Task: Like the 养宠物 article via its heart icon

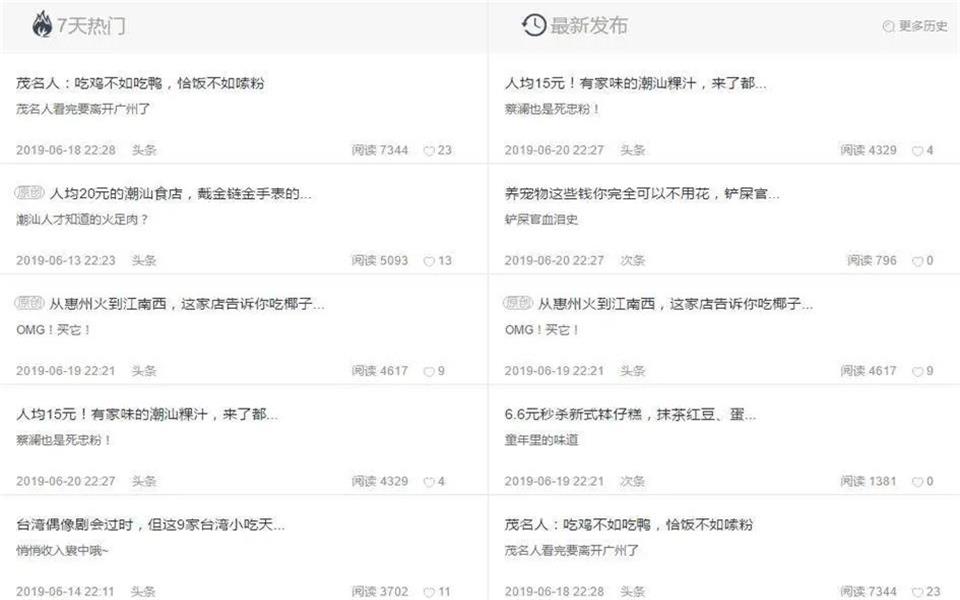Action: tap(918, 261)
